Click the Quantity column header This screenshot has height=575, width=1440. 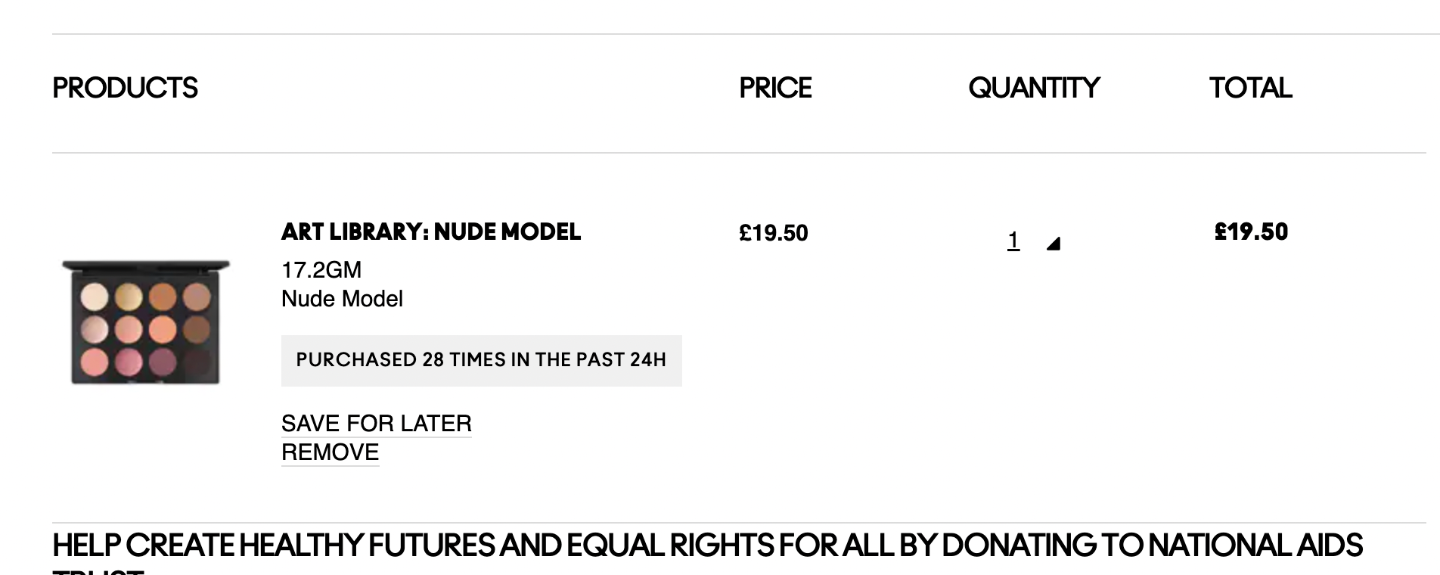coord(1034,88)
